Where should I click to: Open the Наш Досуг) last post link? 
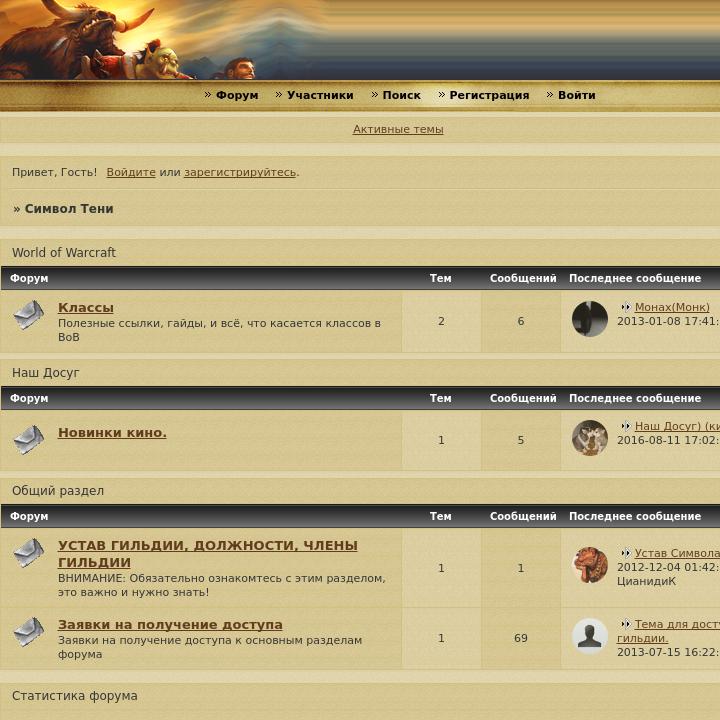(x=677, y=426)
